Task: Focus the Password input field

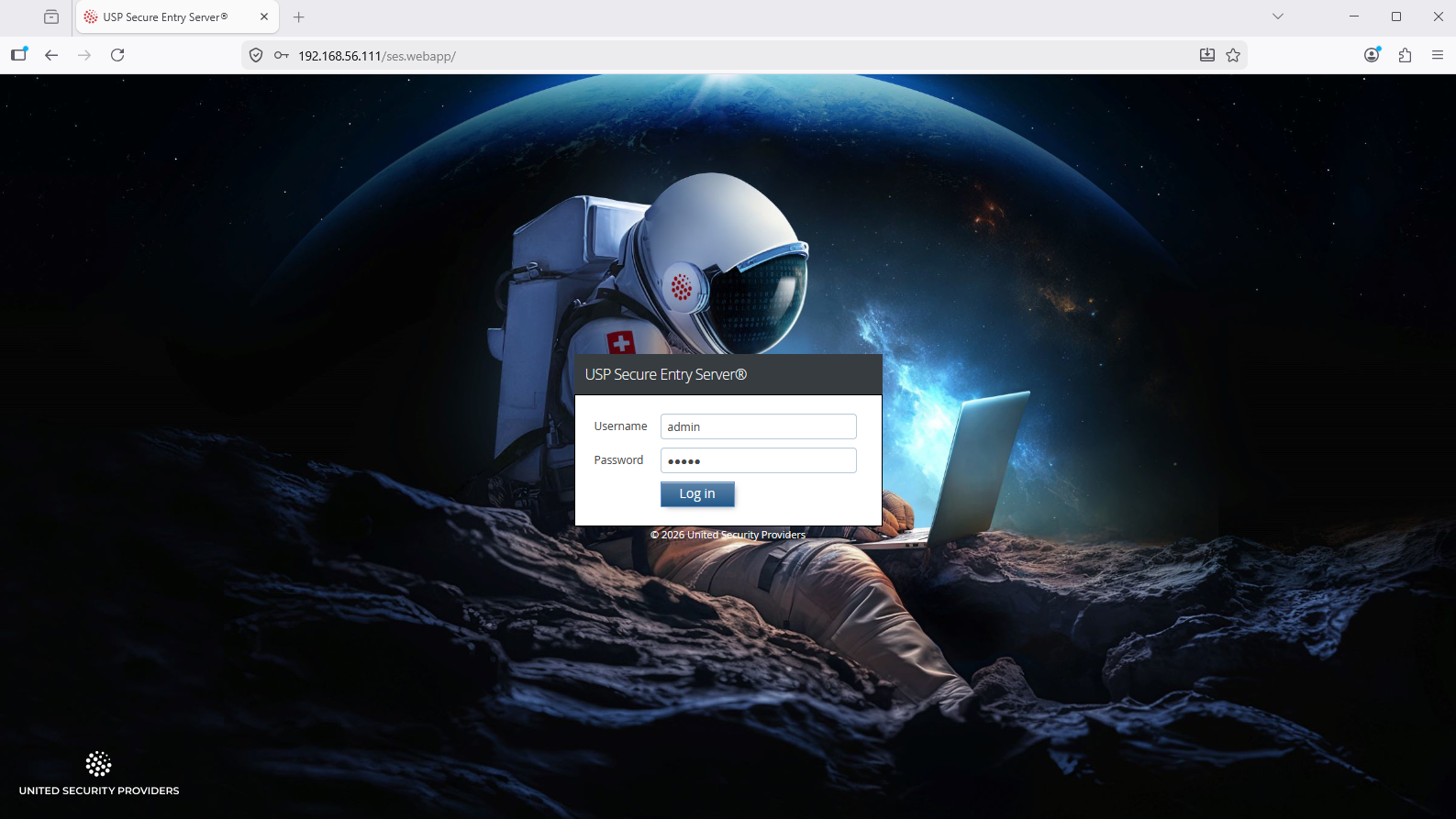Action: pyautogui.click(x=758, y=460)
